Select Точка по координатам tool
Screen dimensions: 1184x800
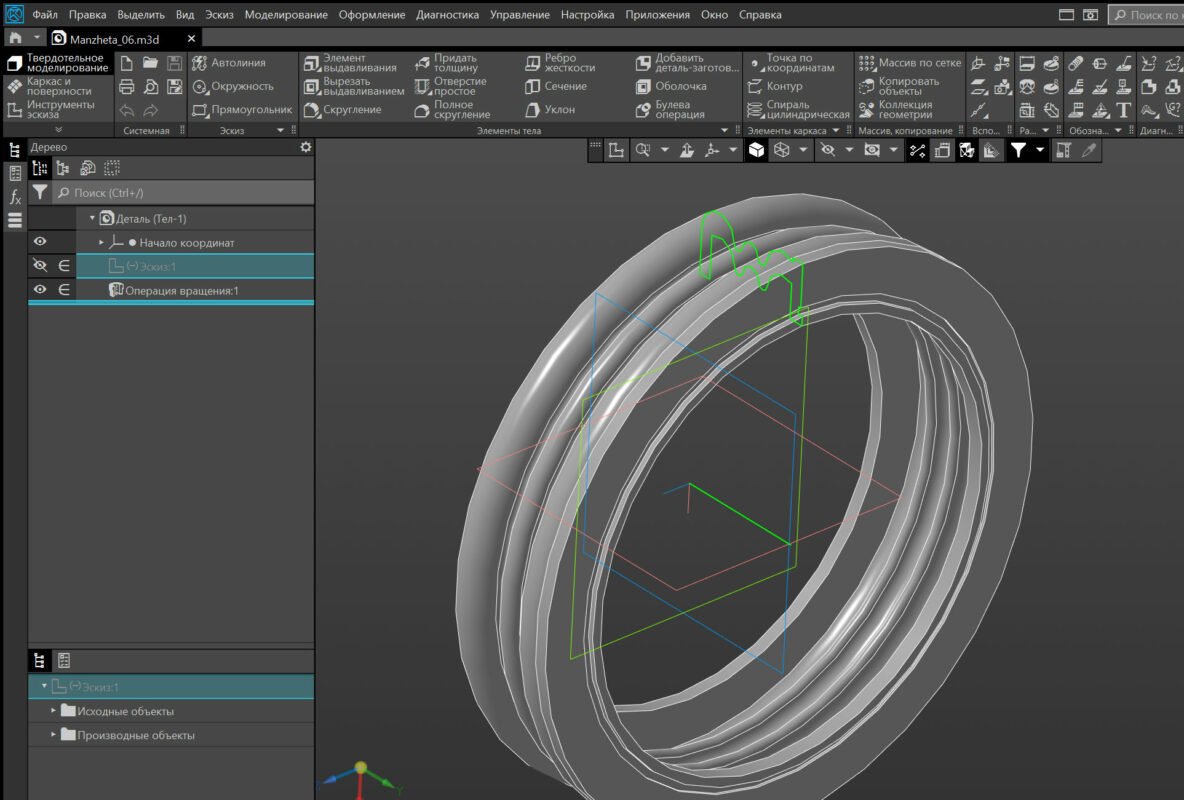point(791,63)
